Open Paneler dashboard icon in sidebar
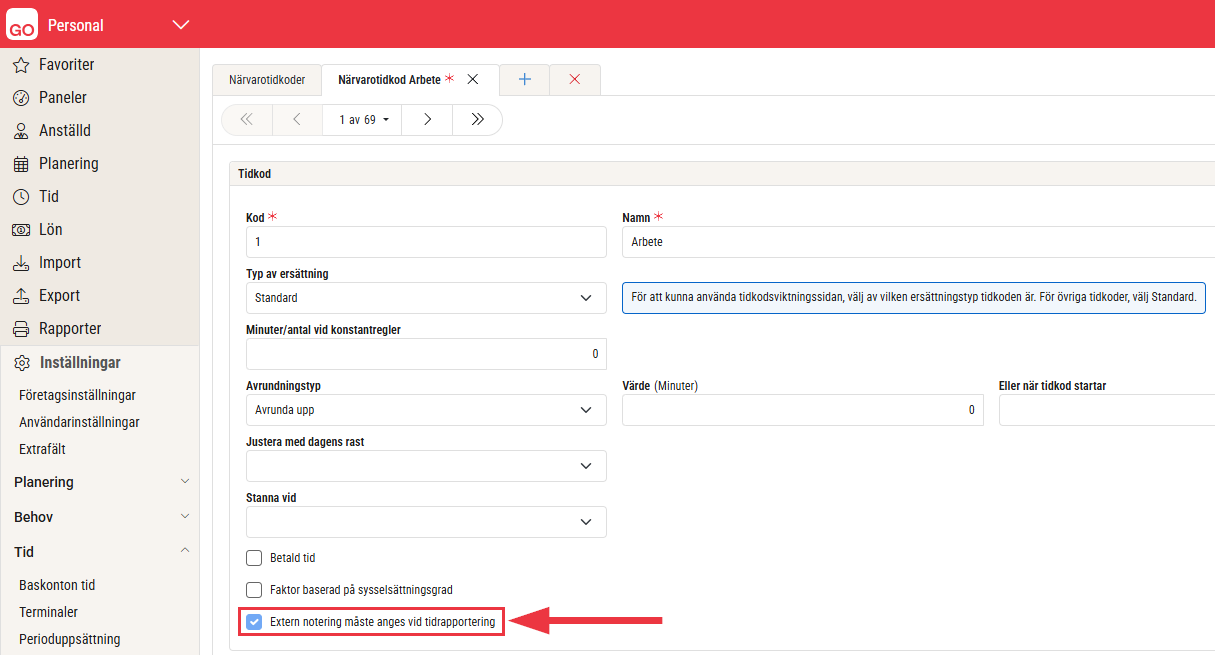The image size is (1215, 655). tap(21, 98)
